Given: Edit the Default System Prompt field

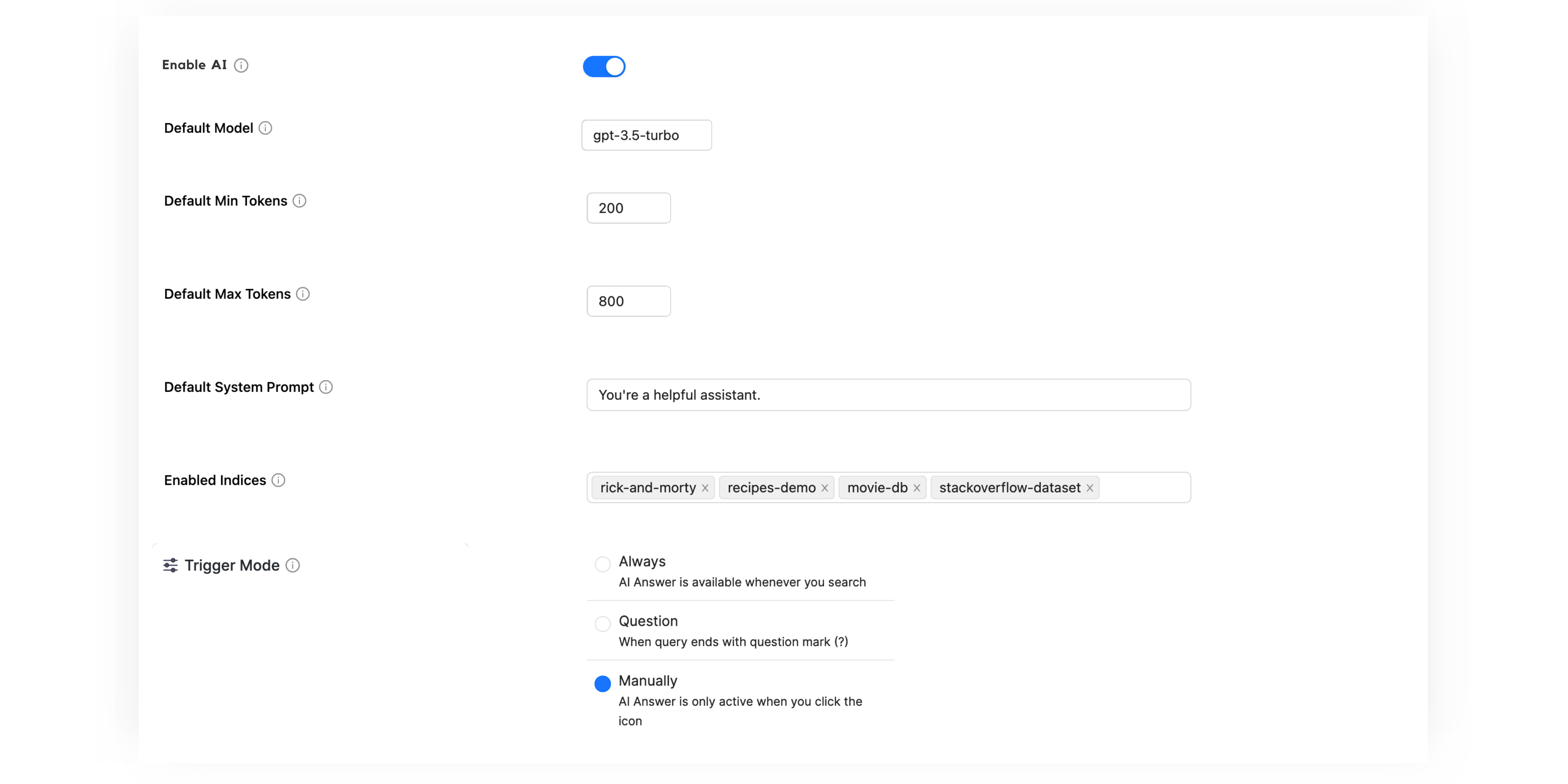Looking at the screenshot, I should pyautogui.click(x=889, y=395).
